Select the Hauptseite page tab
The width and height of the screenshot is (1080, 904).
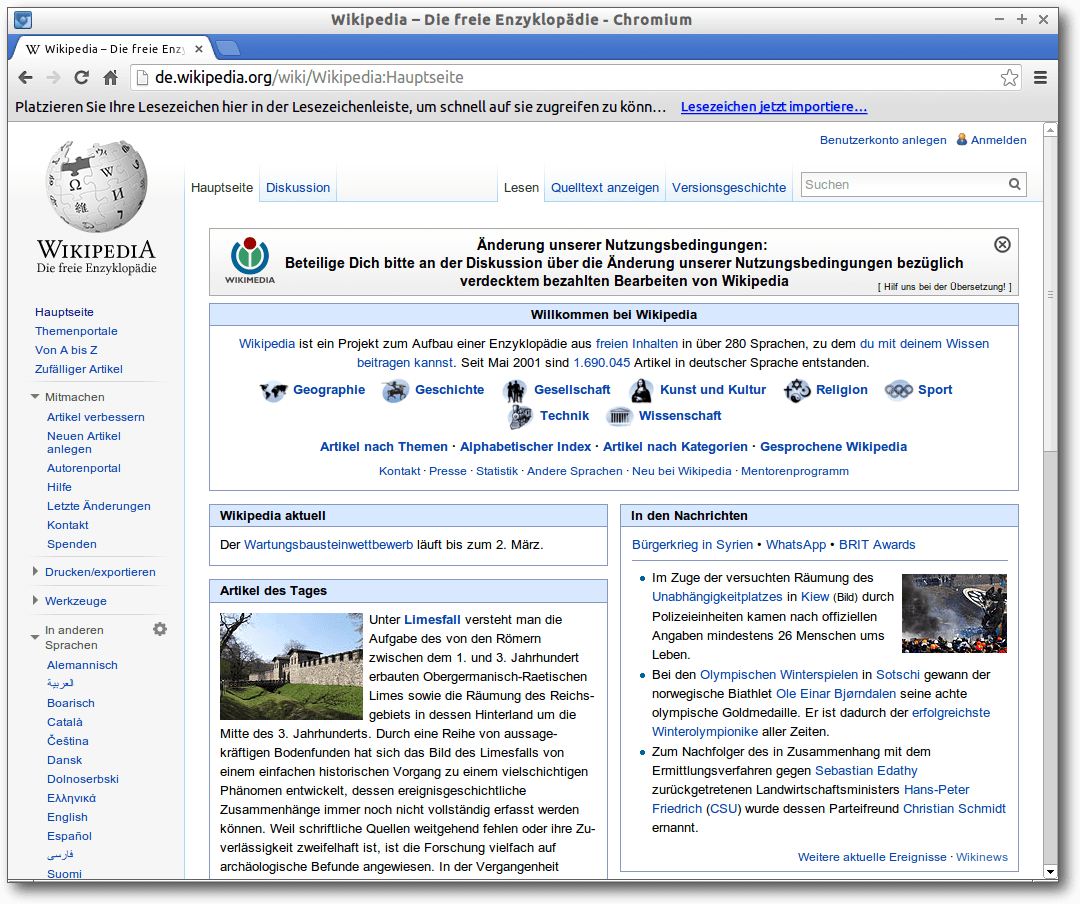[222, 187]
